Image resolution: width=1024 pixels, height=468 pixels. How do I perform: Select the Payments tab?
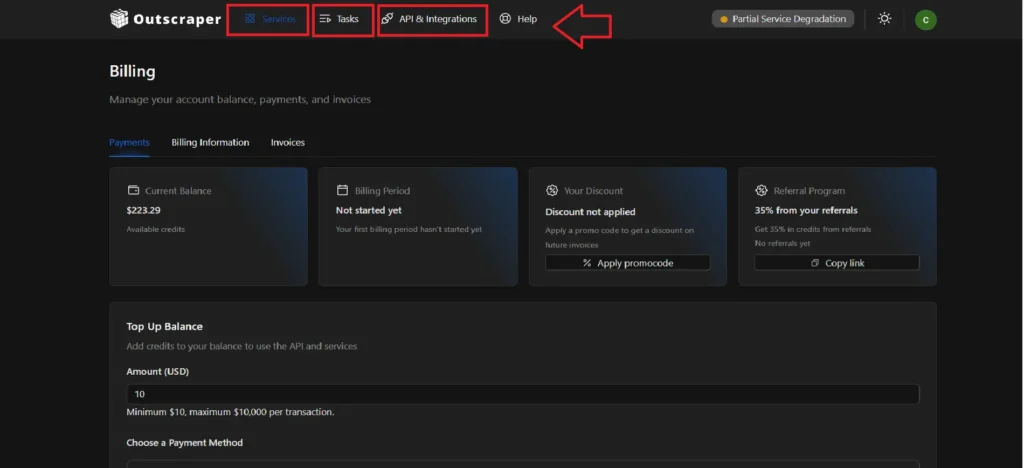coord(129,142)
